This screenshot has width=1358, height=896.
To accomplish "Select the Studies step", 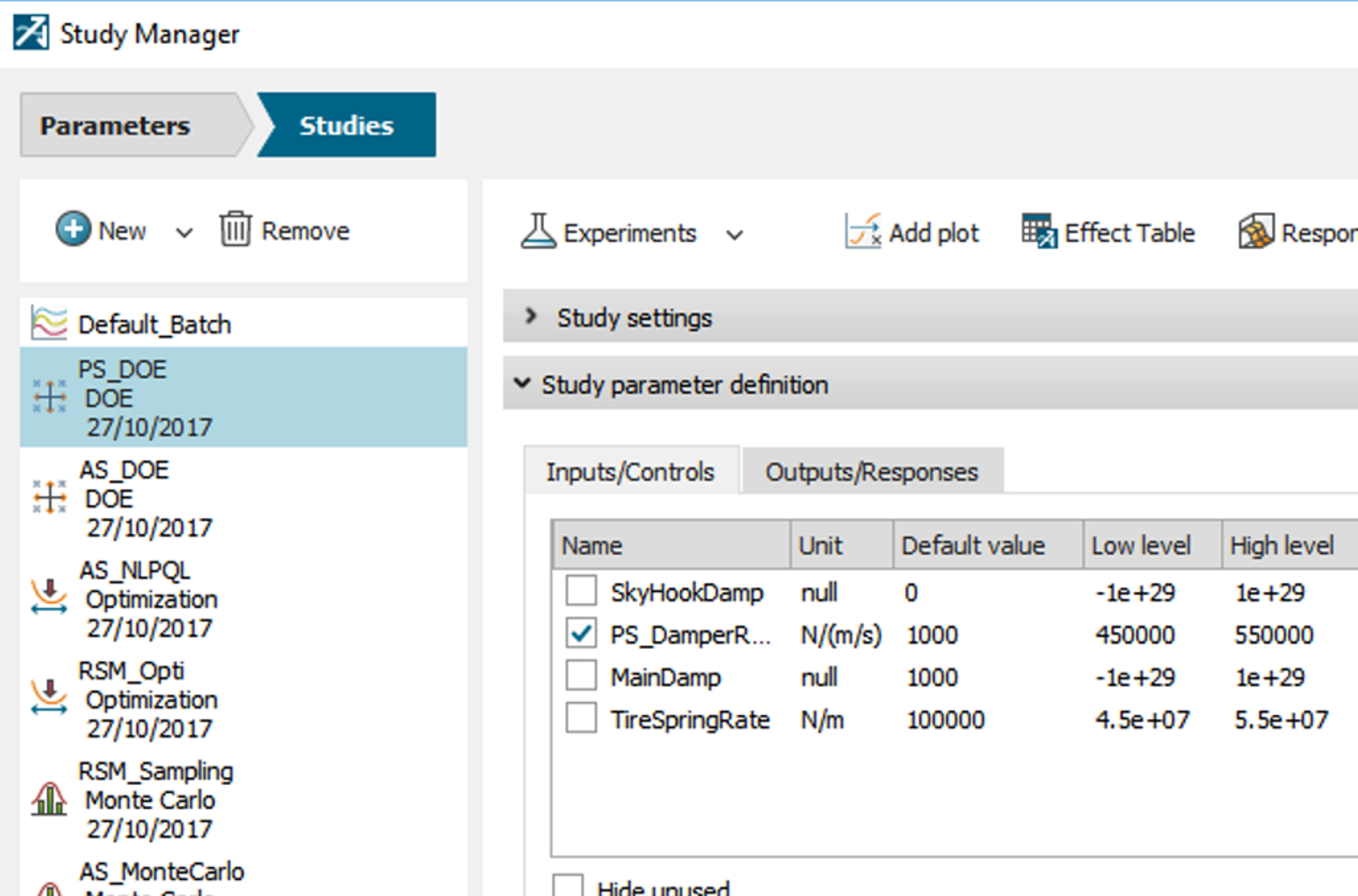I will coord(346,125).
